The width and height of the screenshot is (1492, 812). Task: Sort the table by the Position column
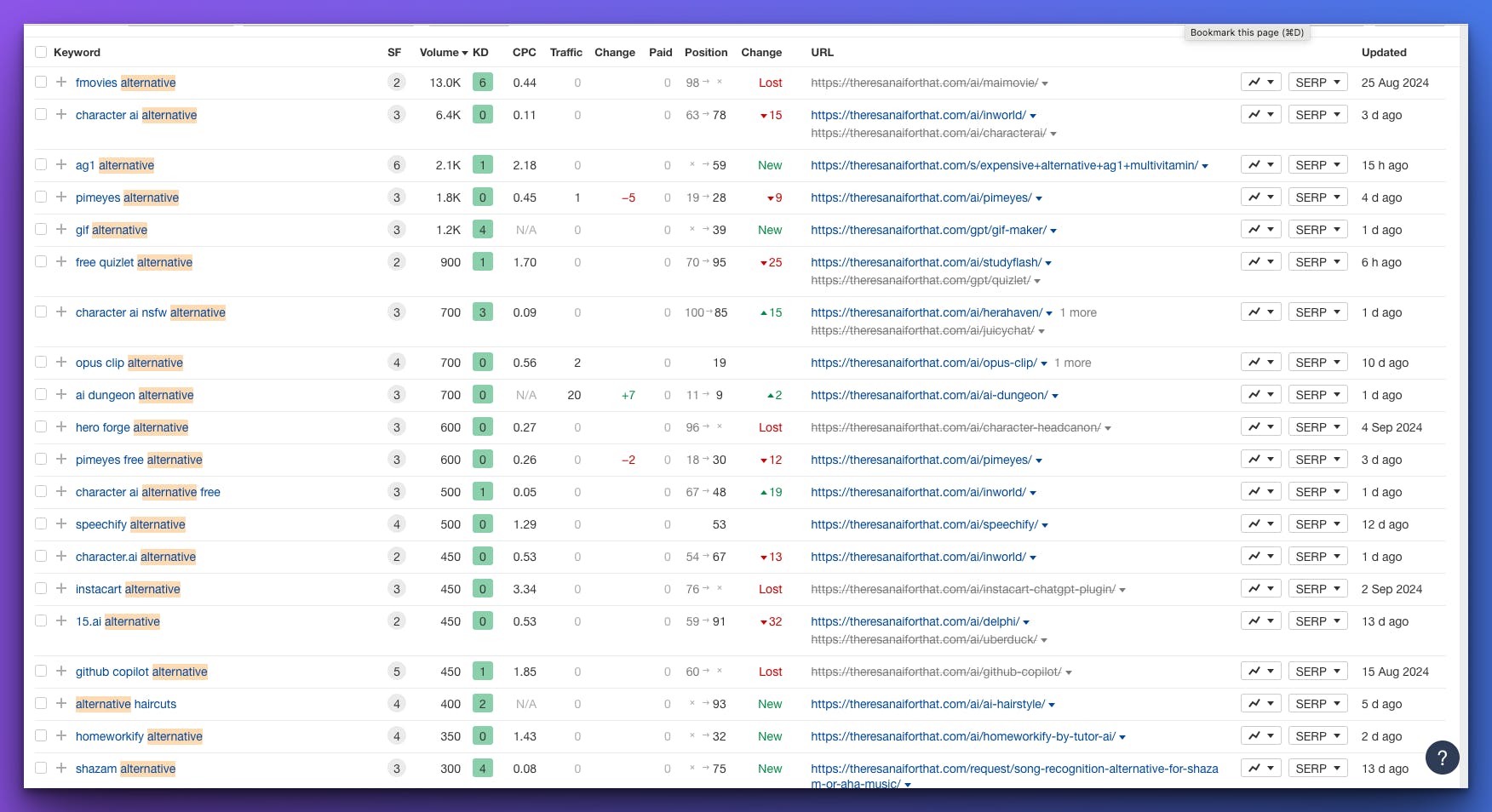tap(706, 52)
